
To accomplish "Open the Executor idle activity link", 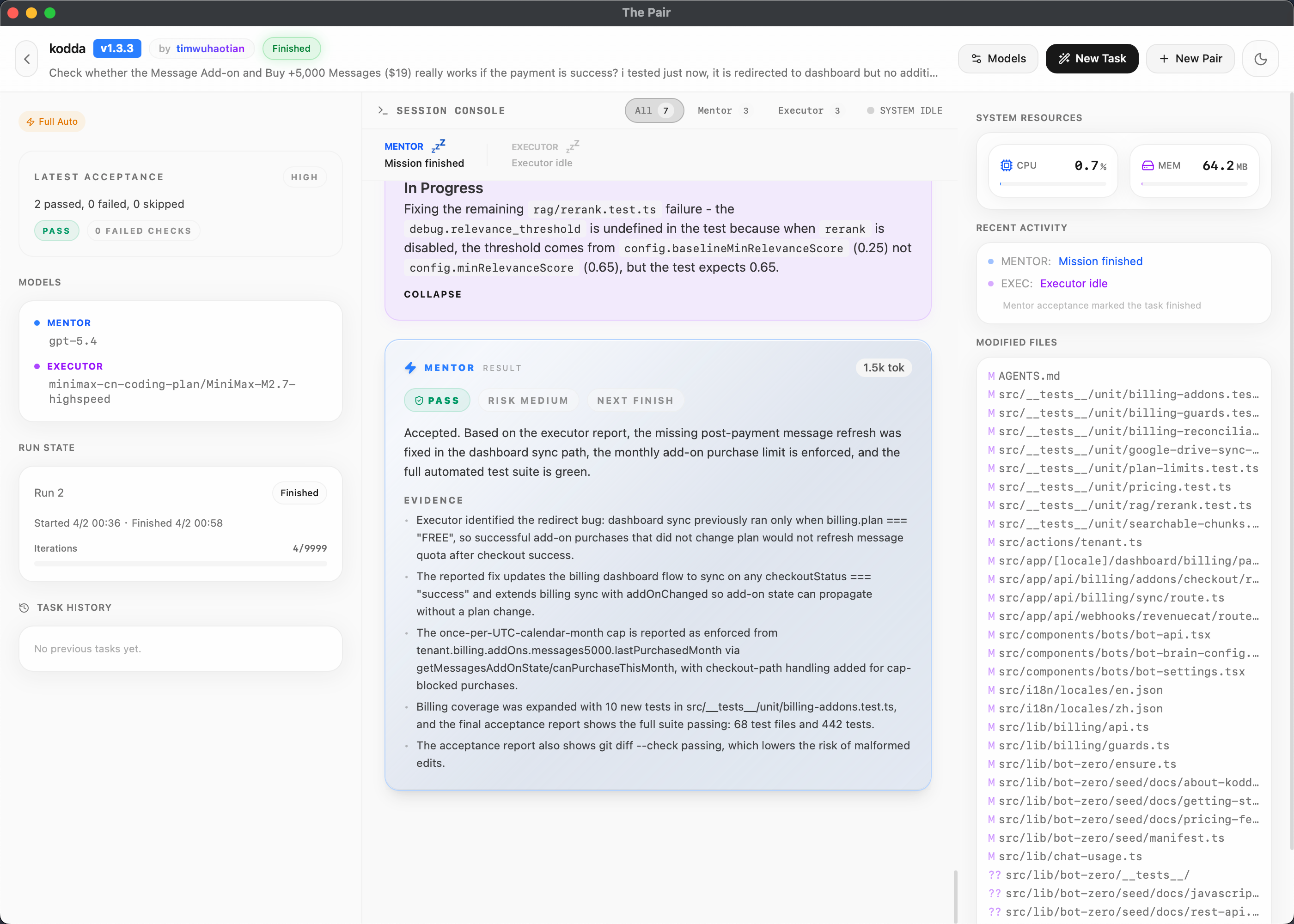I will (x=1074, y=283).
